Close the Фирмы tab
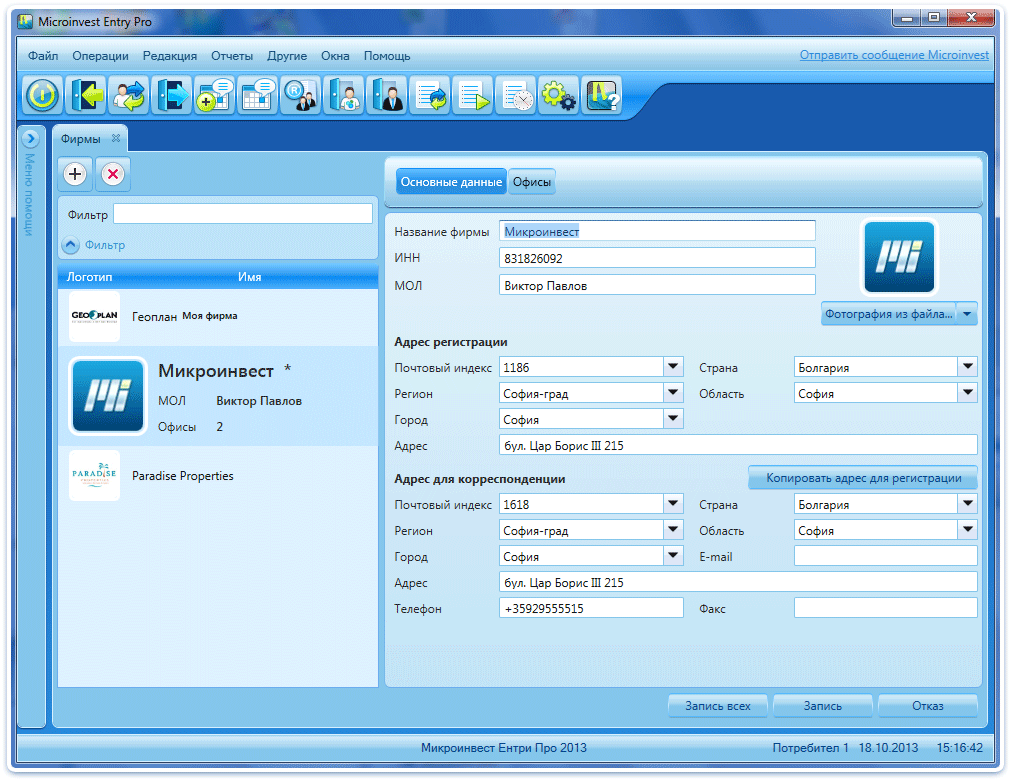 116,138
